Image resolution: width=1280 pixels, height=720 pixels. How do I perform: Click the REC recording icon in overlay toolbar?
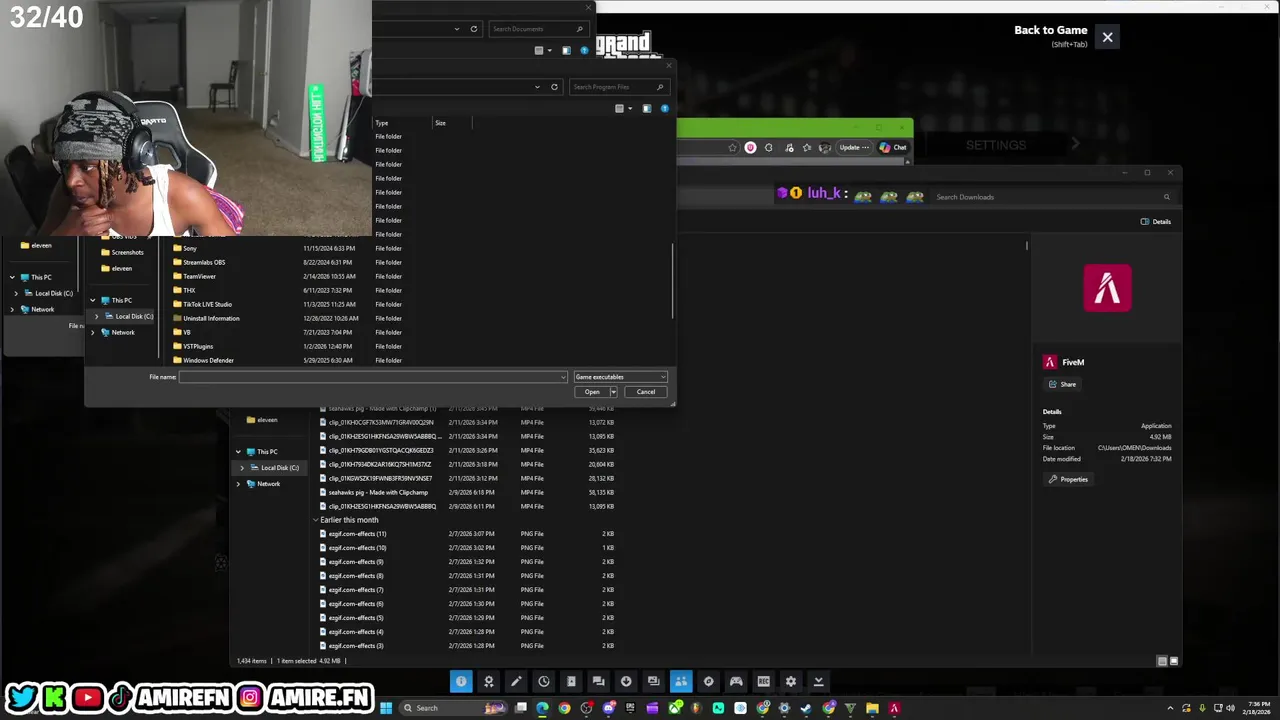(x=763, y=681)
